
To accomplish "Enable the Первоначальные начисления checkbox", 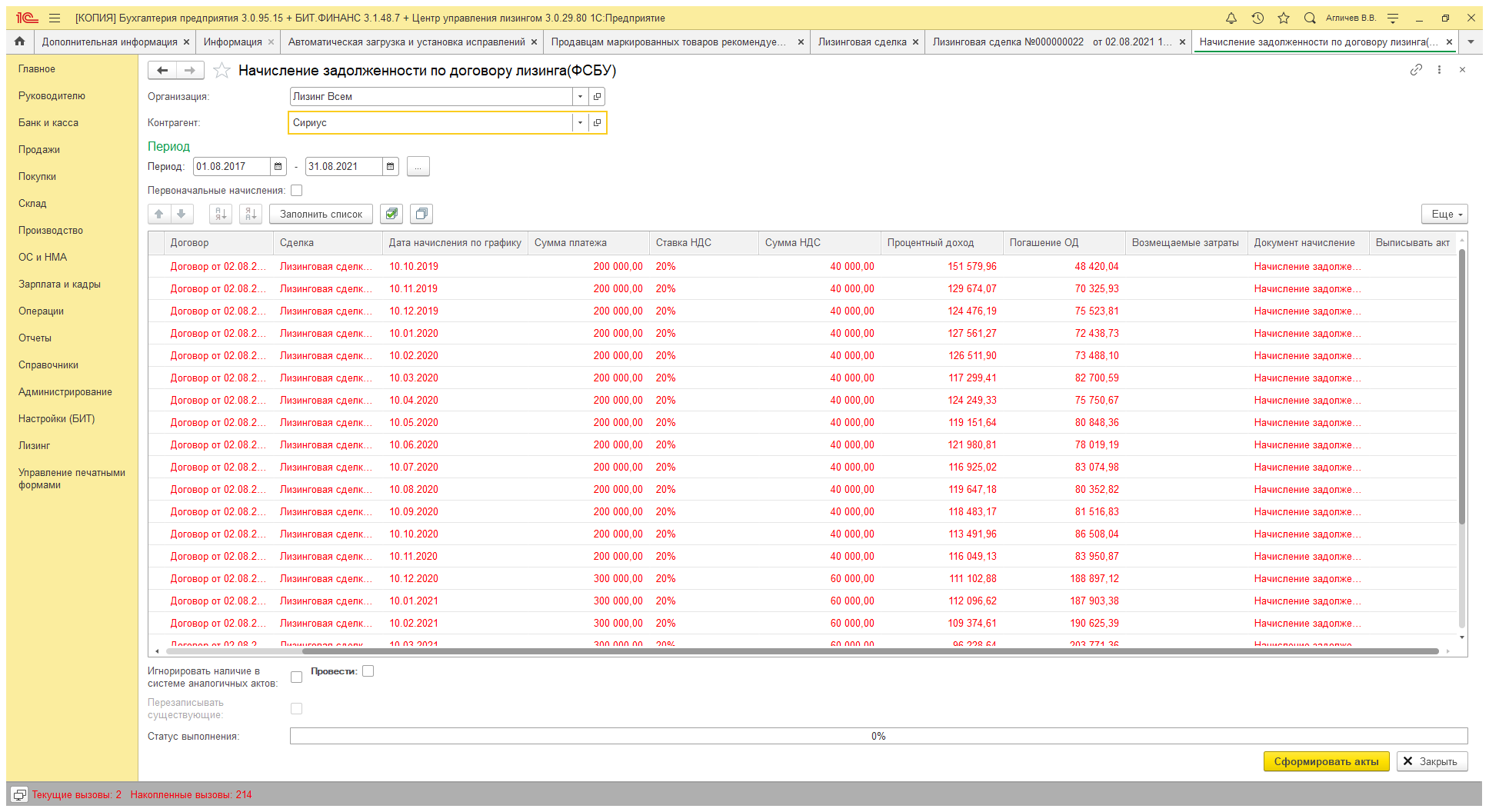I will (297, 191).
